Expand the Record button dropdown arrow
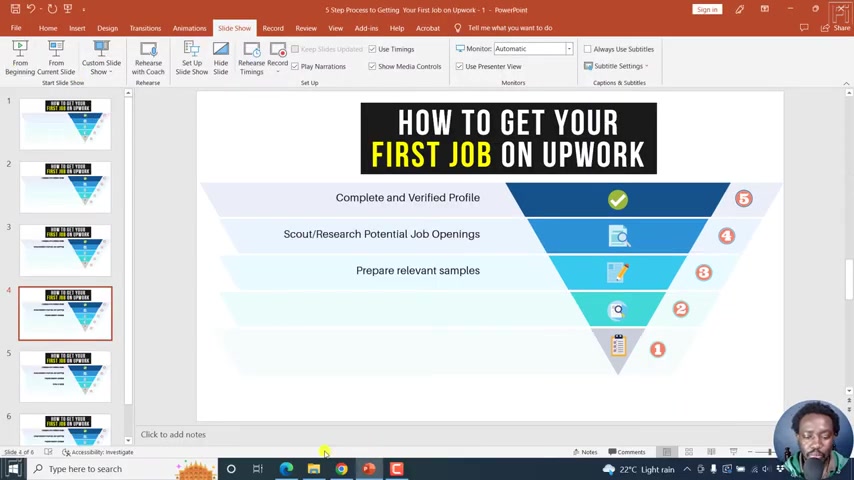The height and width of the screenshot is (480, 854). pyautogui.click(x=278, y=72)
